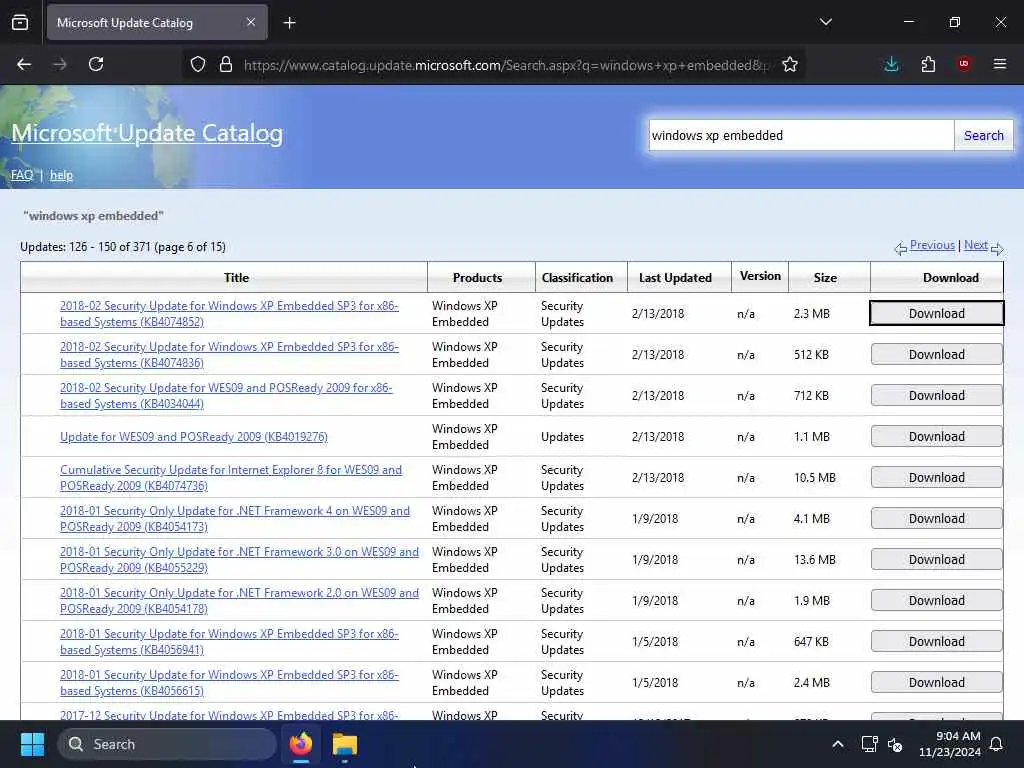The height and width of the screenshot is (768, 1024).
Task: Go back to the previous page
Action: click(x=24, y=64)
